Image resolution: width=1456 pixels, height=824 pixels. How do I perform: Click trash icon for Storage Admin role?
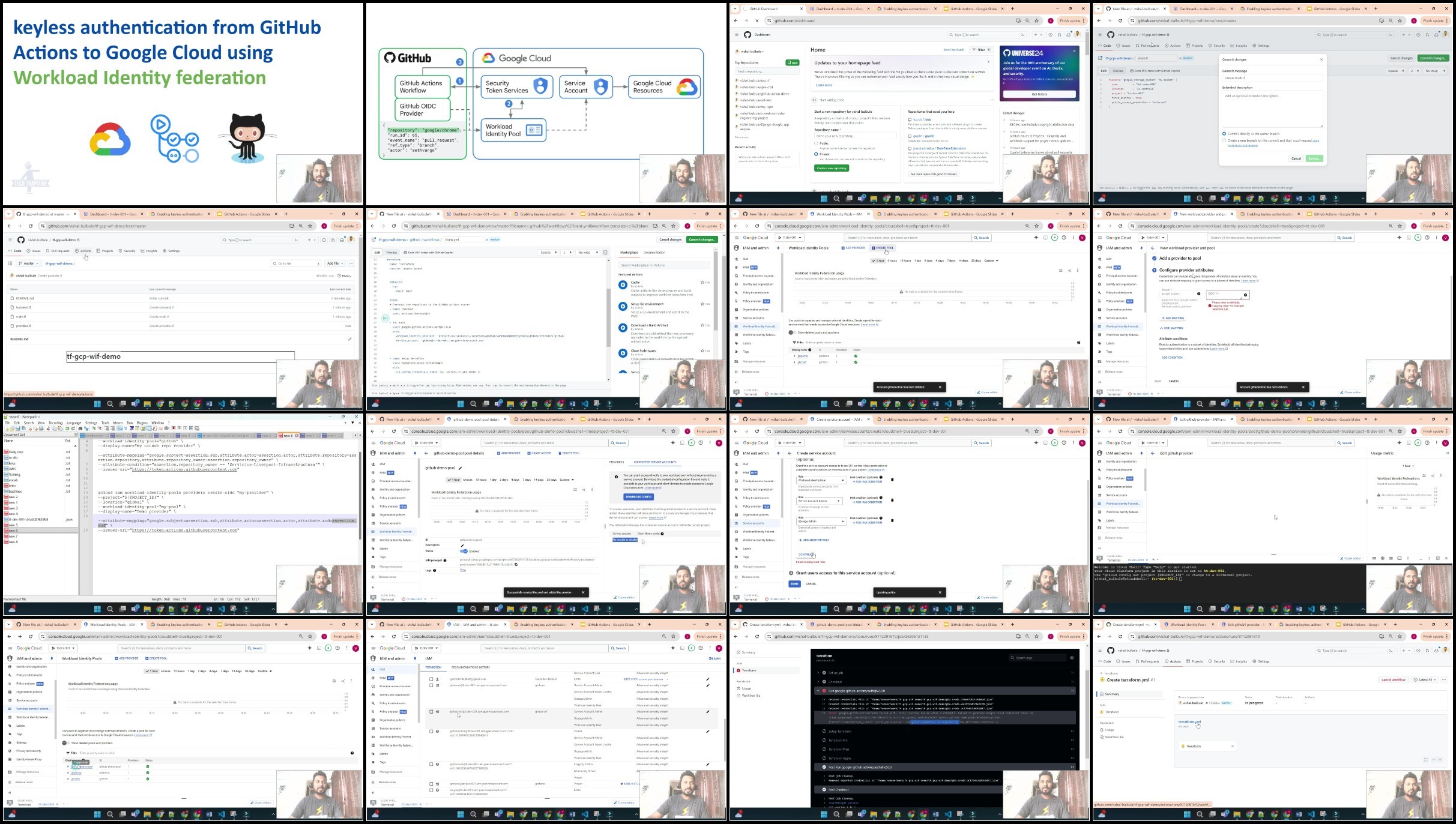tap(892, 520)
